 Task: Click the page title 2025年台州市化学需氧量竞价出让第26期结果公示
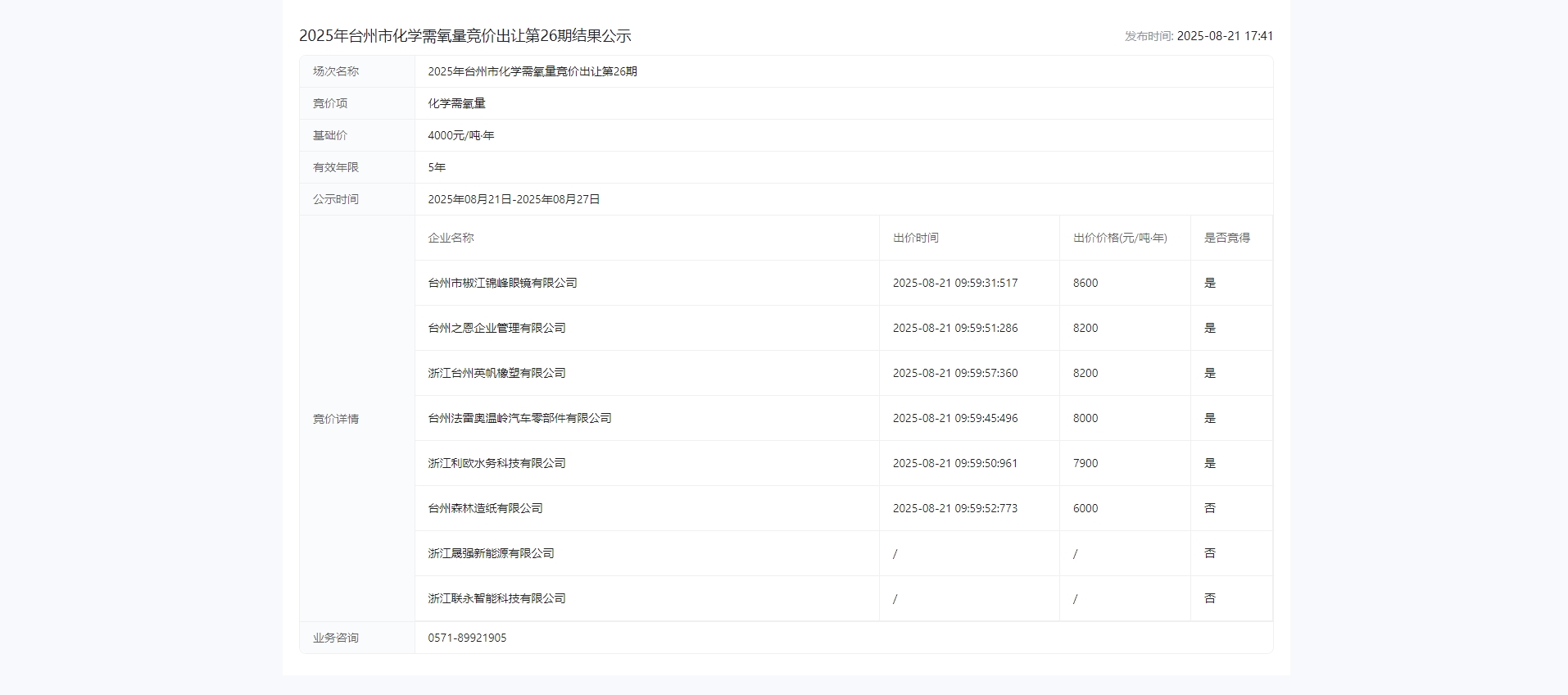point(465,36)
